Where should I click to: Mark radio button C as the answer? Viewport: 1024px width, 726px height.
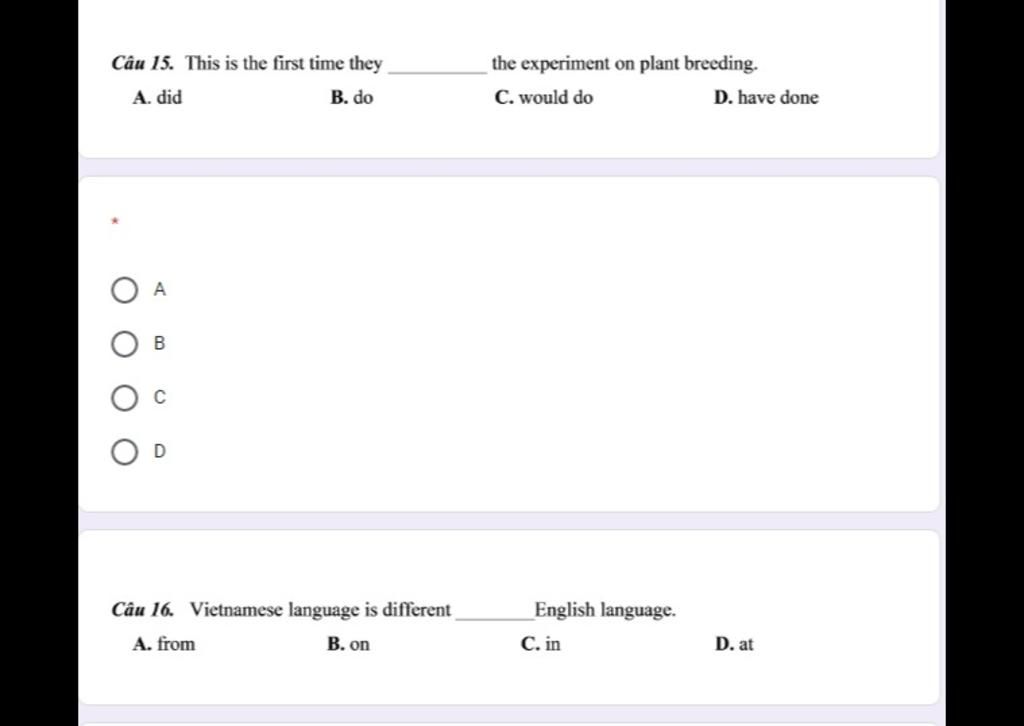click(124, 398)
